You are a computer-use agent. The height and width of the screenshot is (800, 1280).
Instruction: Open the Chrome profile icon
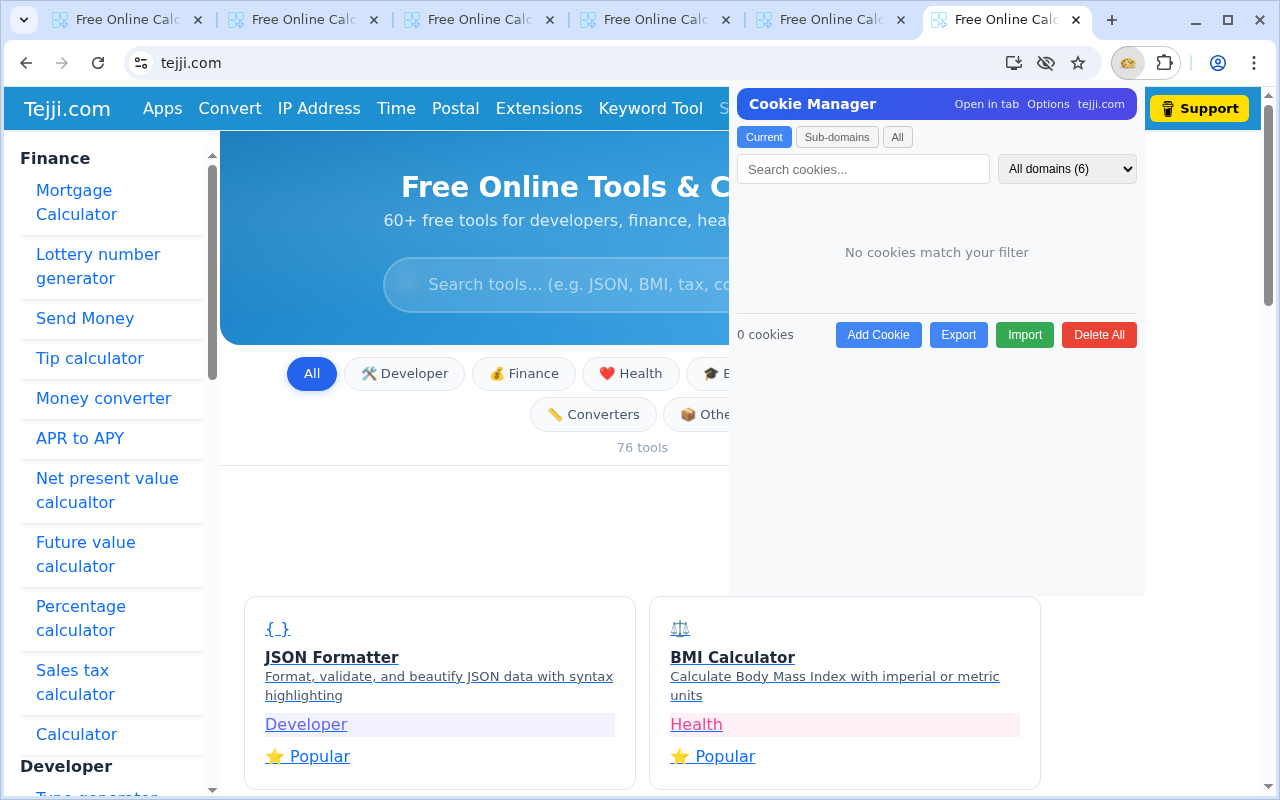(1218, 63)
